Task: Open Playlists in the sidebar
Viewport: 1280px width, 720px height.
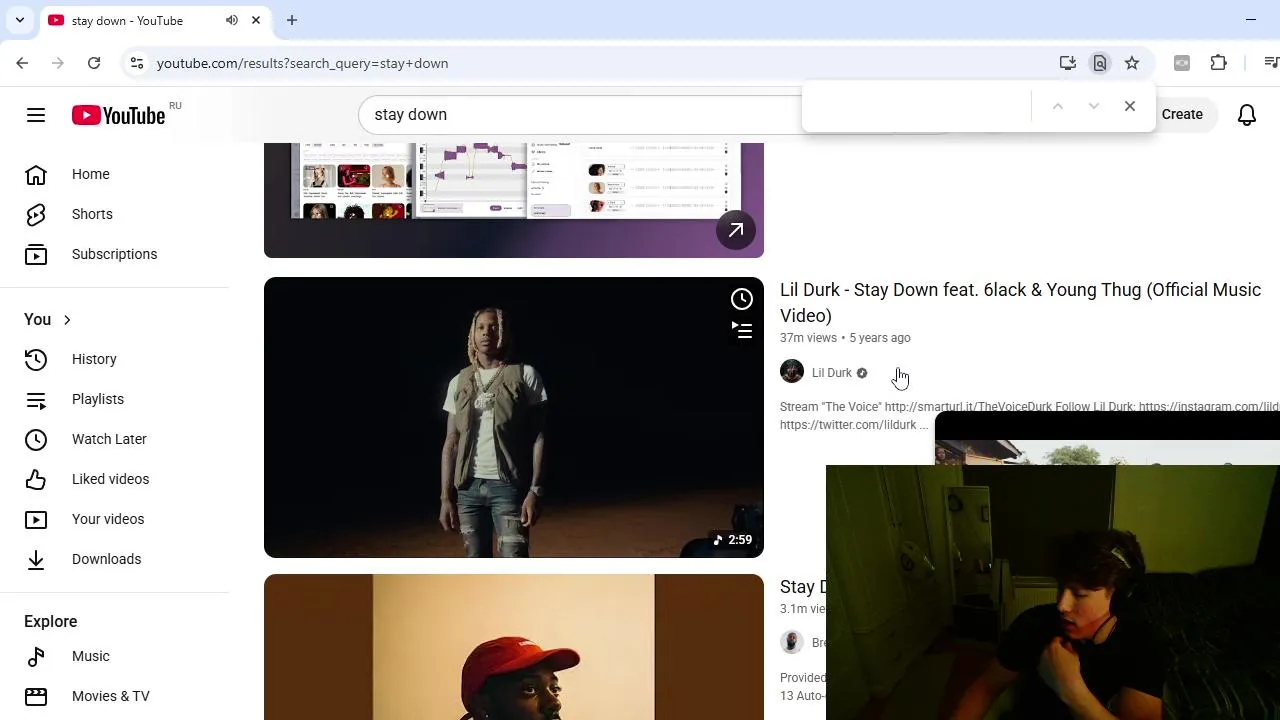Action: [x=98, y=399]
